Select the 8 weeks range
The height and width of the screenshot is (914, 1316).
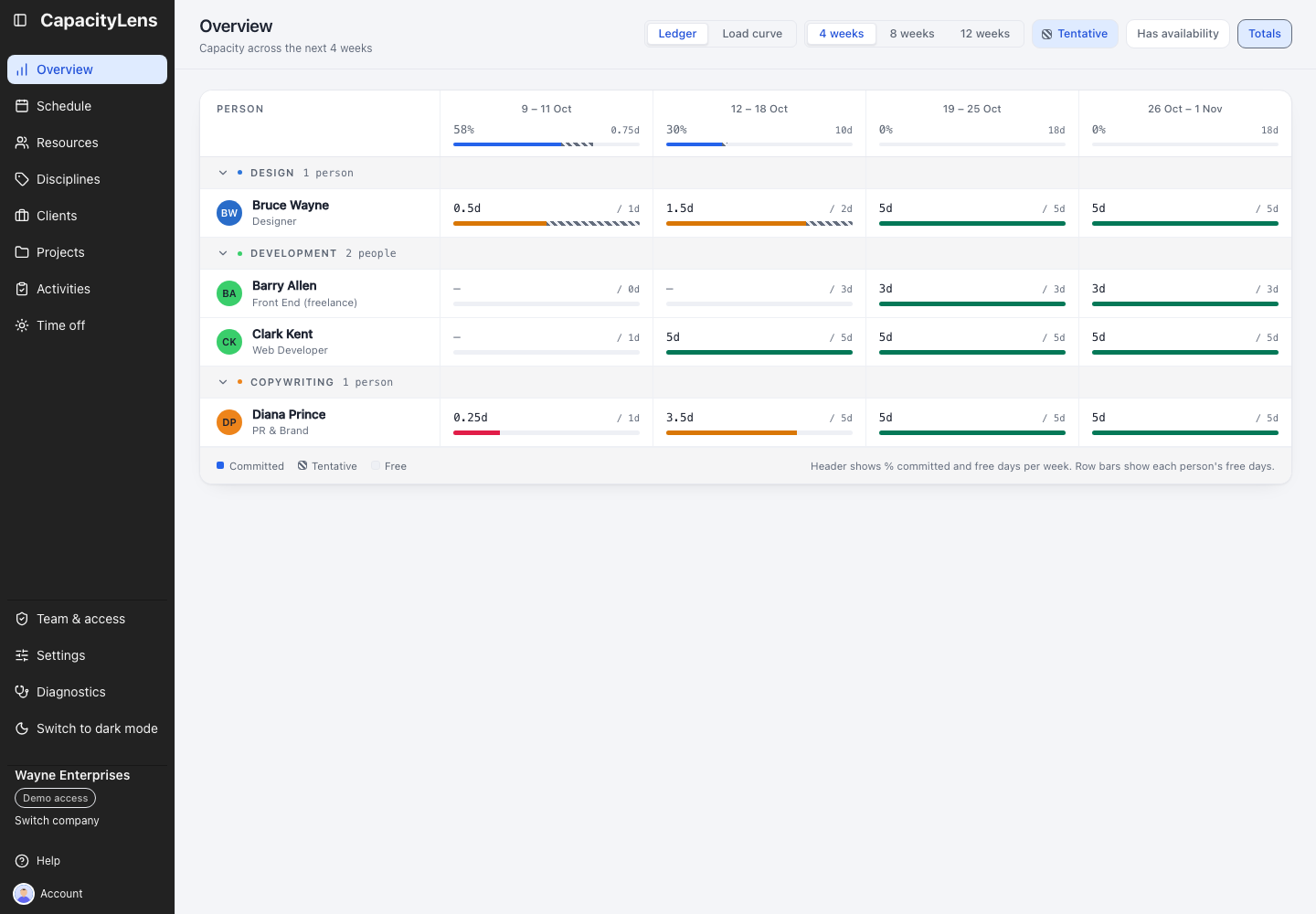pos(912,34)
